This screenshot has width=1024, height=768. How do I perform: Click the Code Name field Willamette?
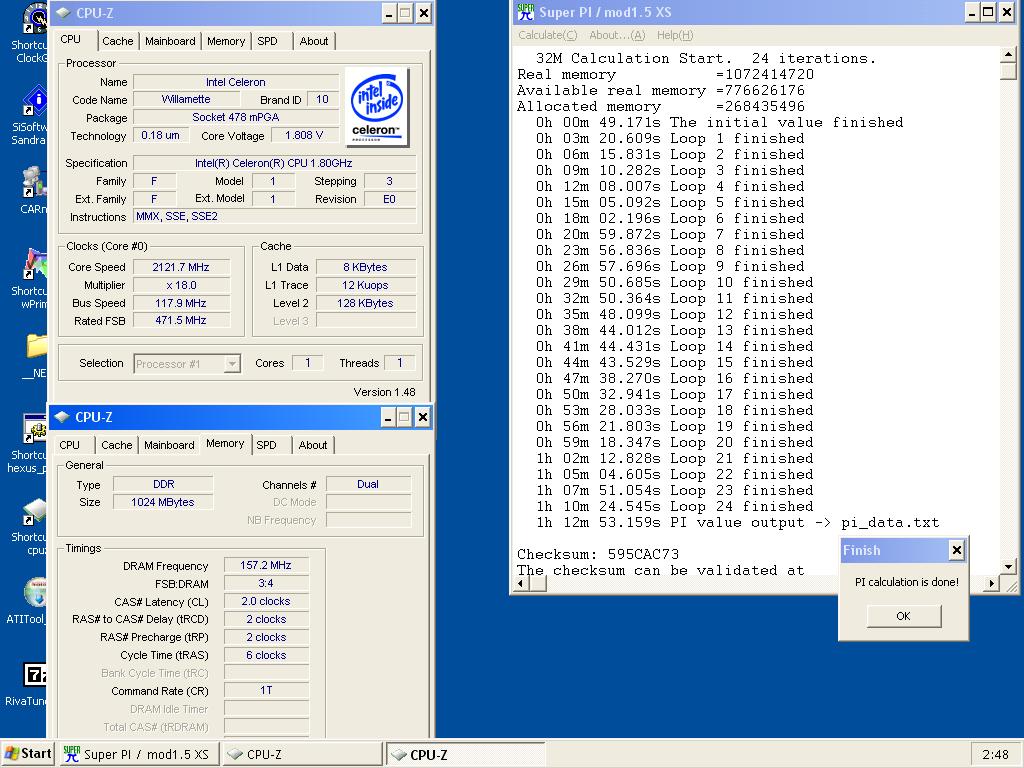(x=186, y=99)
